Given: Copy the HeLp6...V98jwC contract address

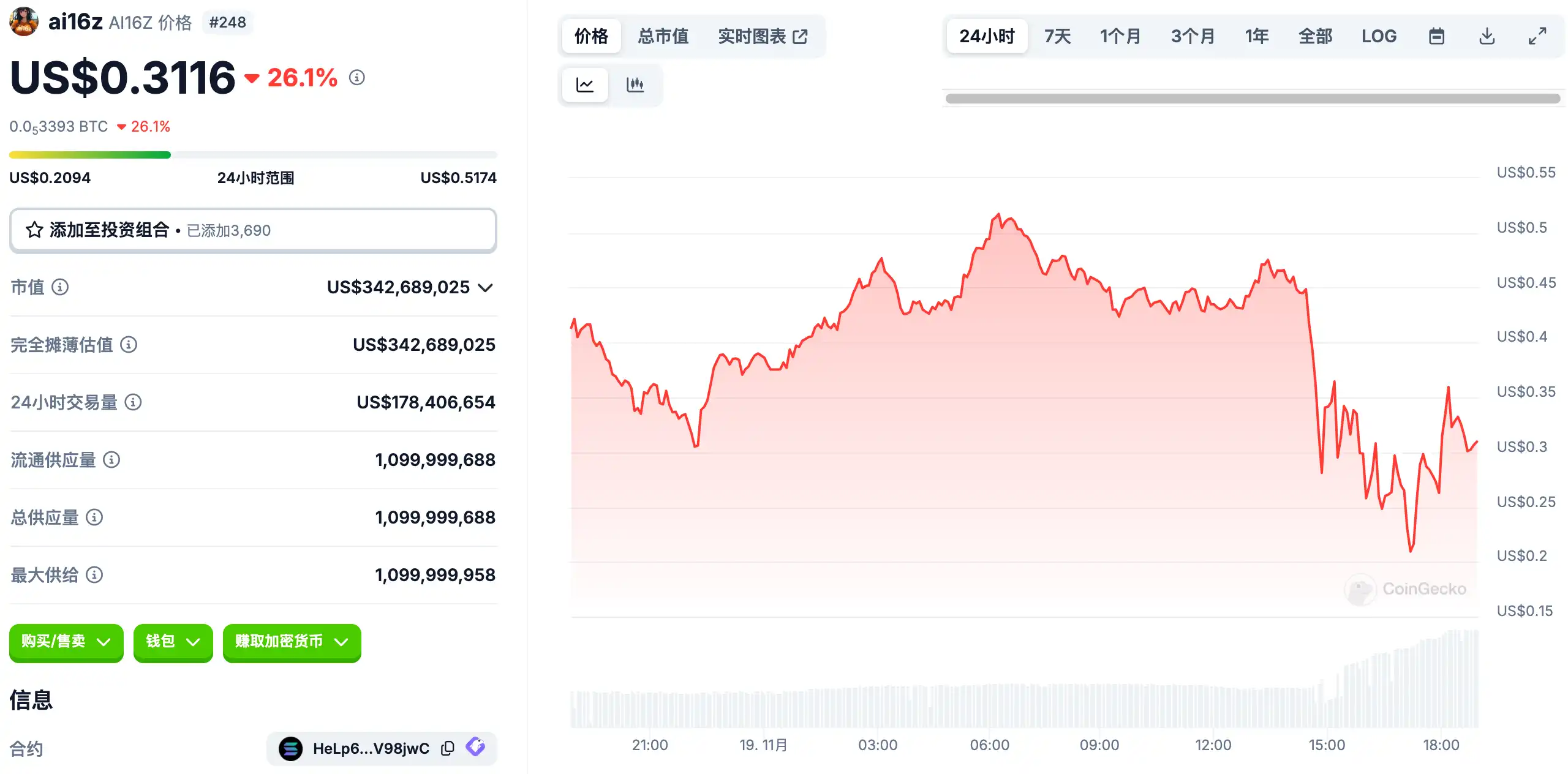Looking at the screenshot, I should click(x=448, y=748).
